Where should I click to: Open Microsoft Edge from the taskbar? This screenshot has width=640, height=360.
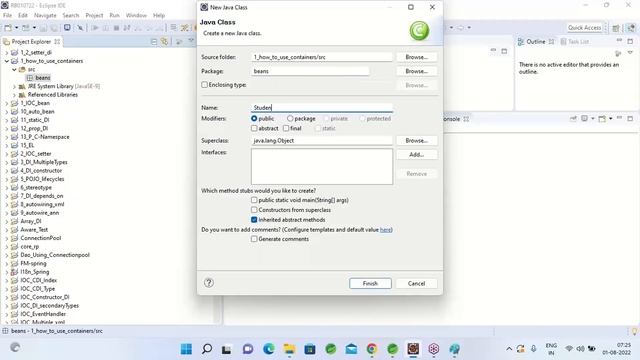(269, 349)
